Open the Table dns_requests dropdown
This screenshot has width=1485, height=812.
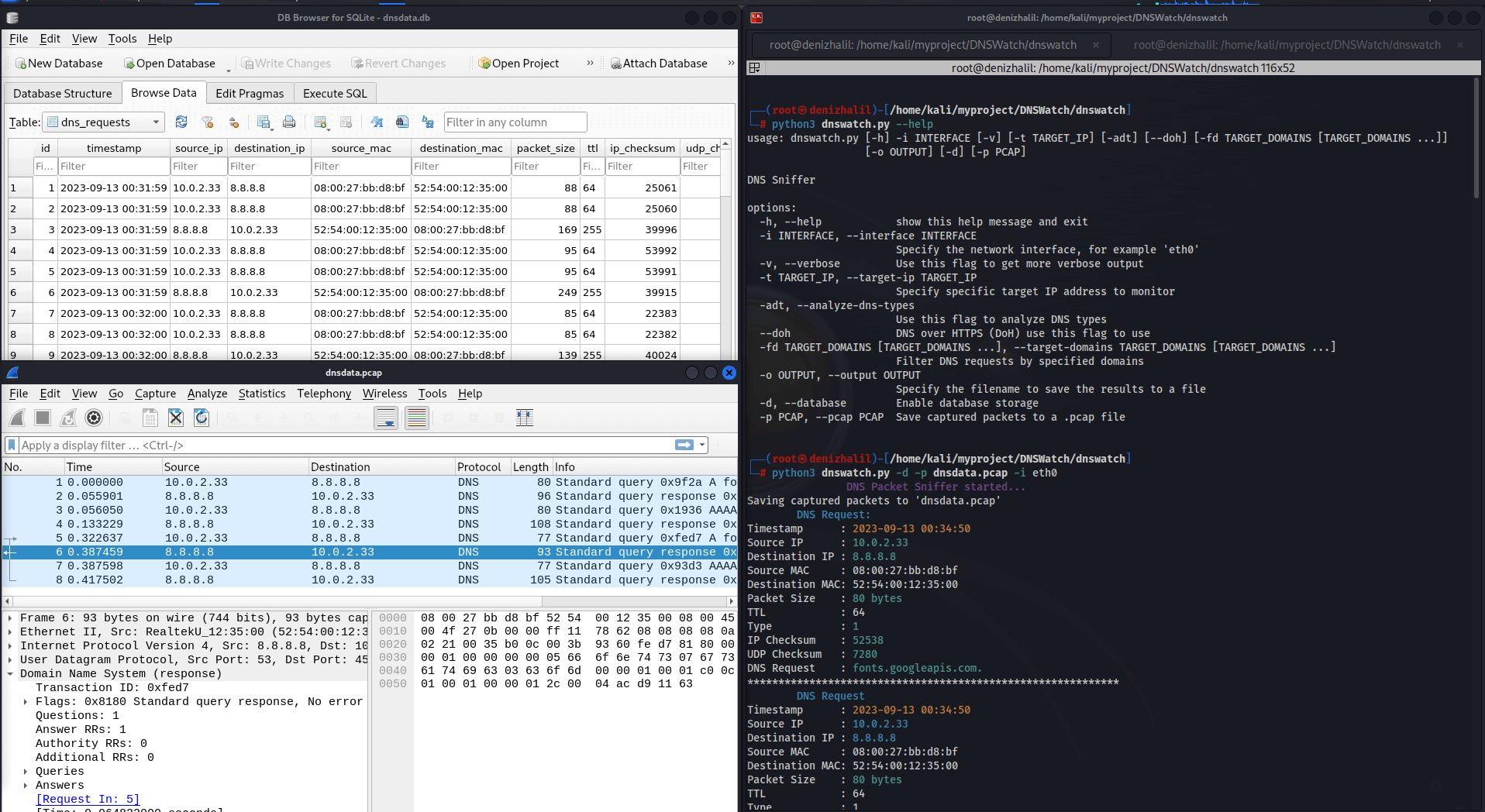104,122
